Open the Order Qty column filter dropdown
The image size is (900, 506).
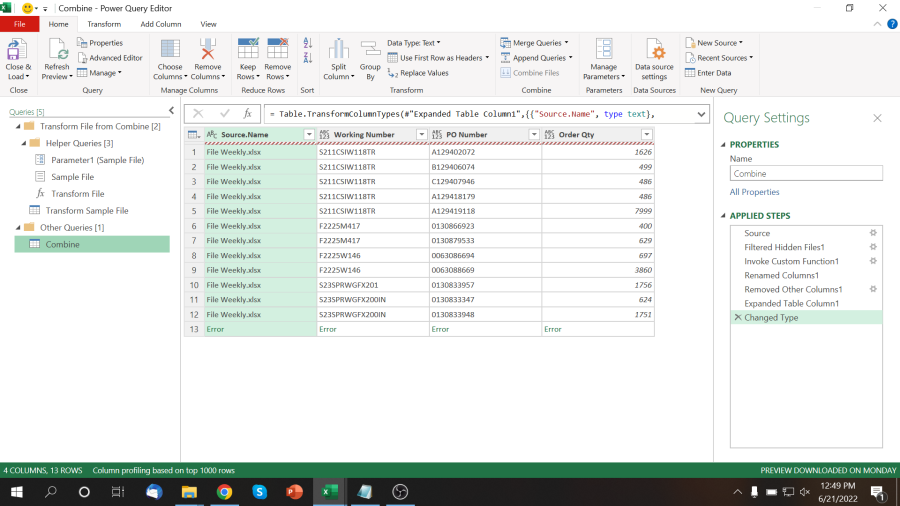tap(646, 135)
